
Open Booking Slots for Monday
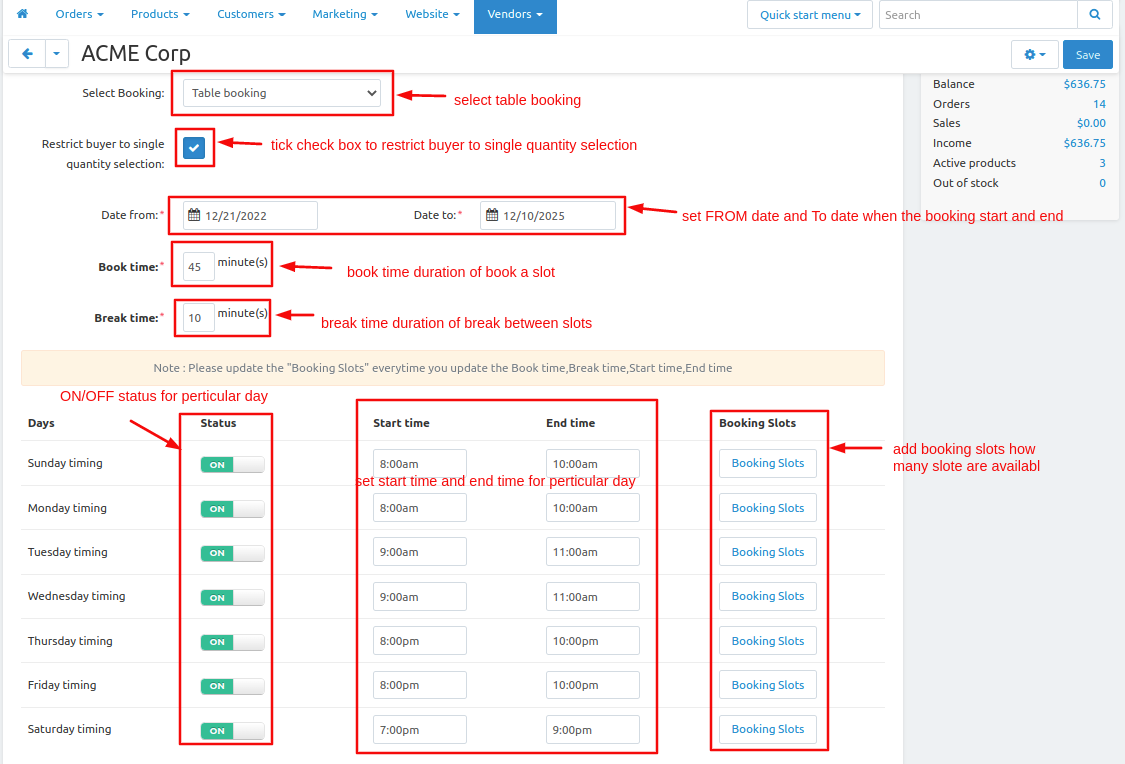pos(767,508)
